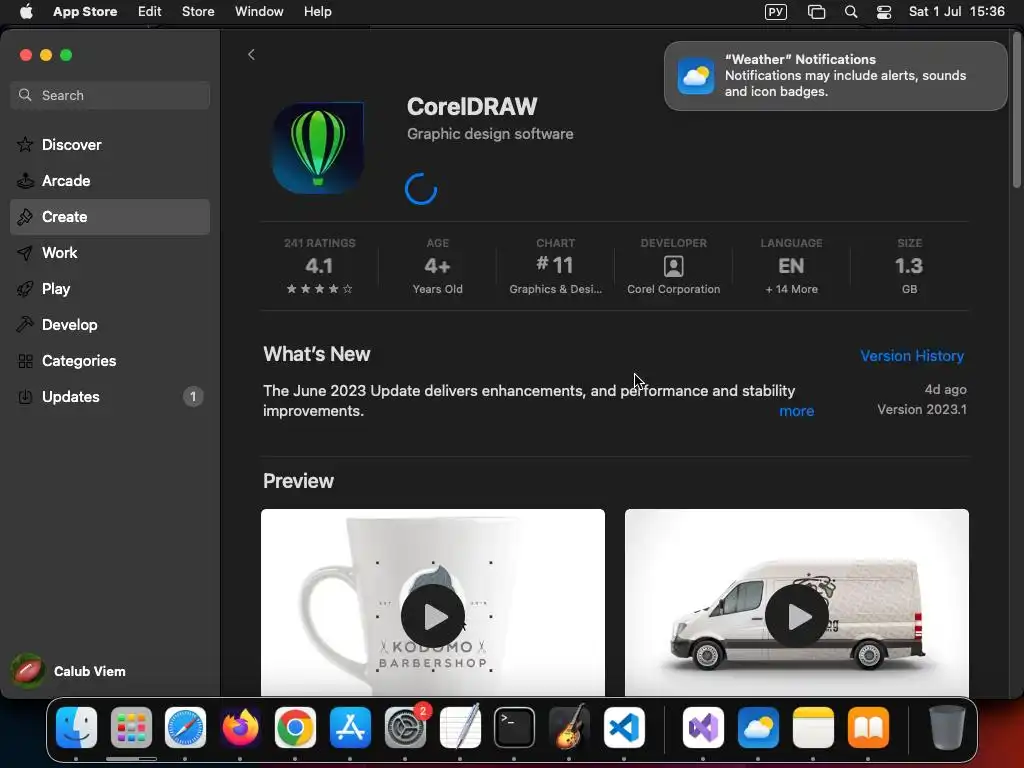Click the EN language entry
Image resolution: width=1024 pixels, height=768 pixels.
[x=791, y=266]
